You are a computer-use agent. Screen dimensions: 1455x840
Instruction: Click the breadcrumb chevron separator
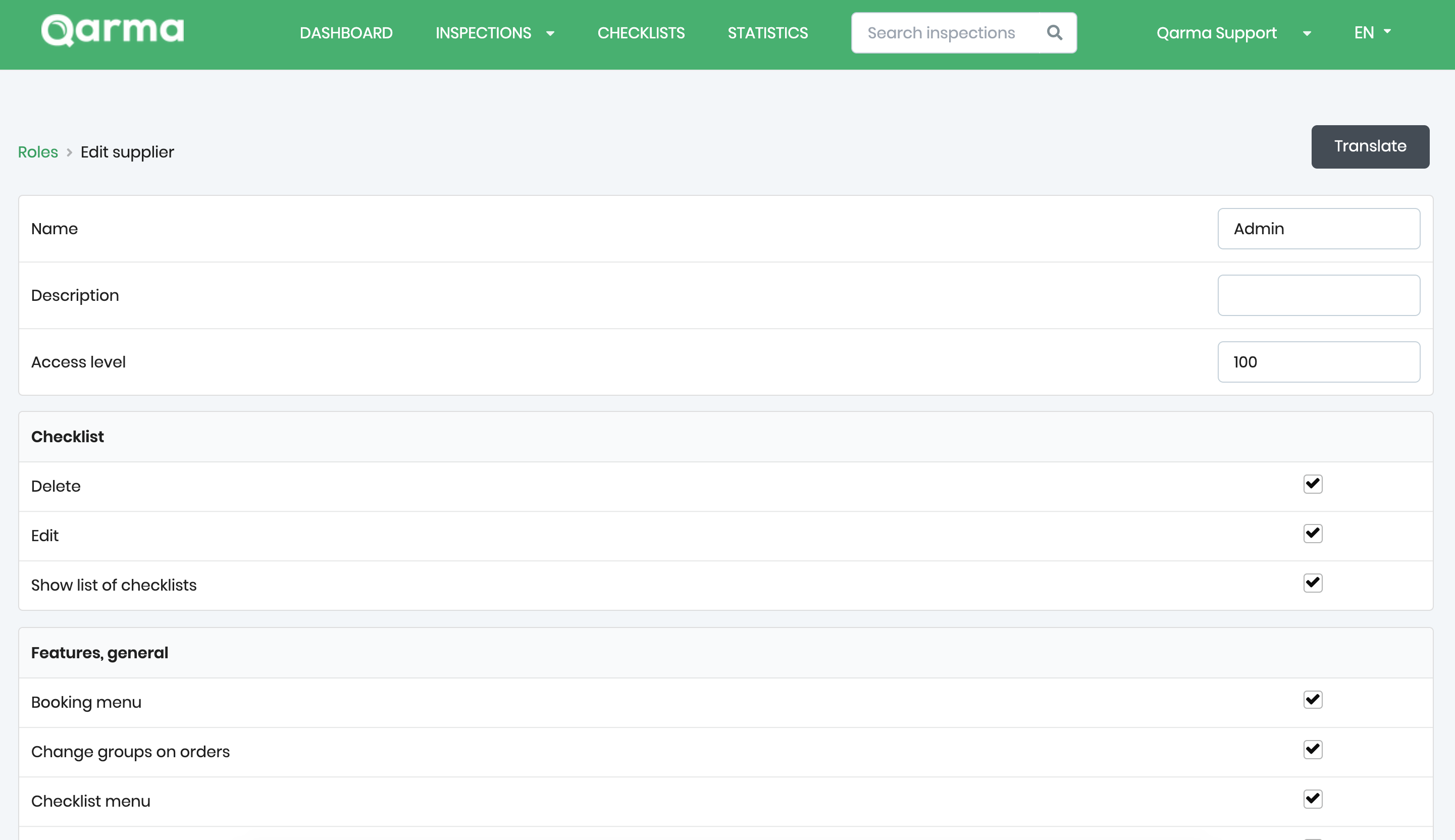(69, 152)
